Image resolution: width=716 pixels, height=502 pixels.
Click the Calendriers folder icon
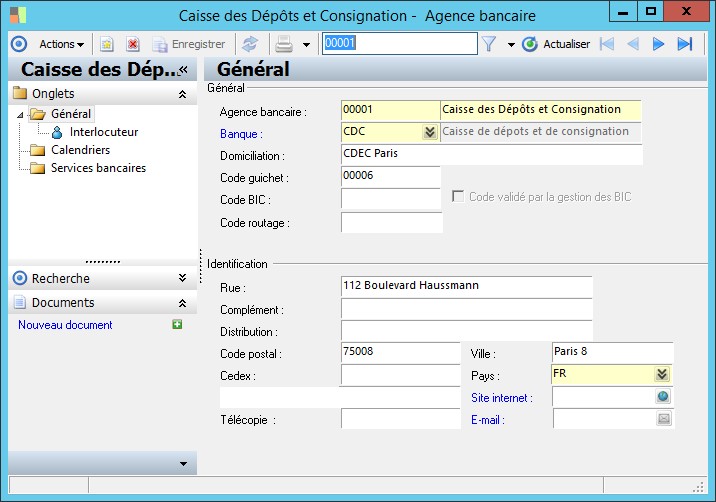click(x=37, y=150)
